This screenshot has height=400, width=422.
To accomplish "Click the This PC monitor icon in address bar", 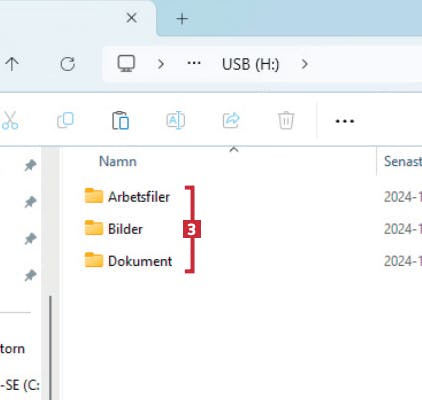I will point(126,63).
